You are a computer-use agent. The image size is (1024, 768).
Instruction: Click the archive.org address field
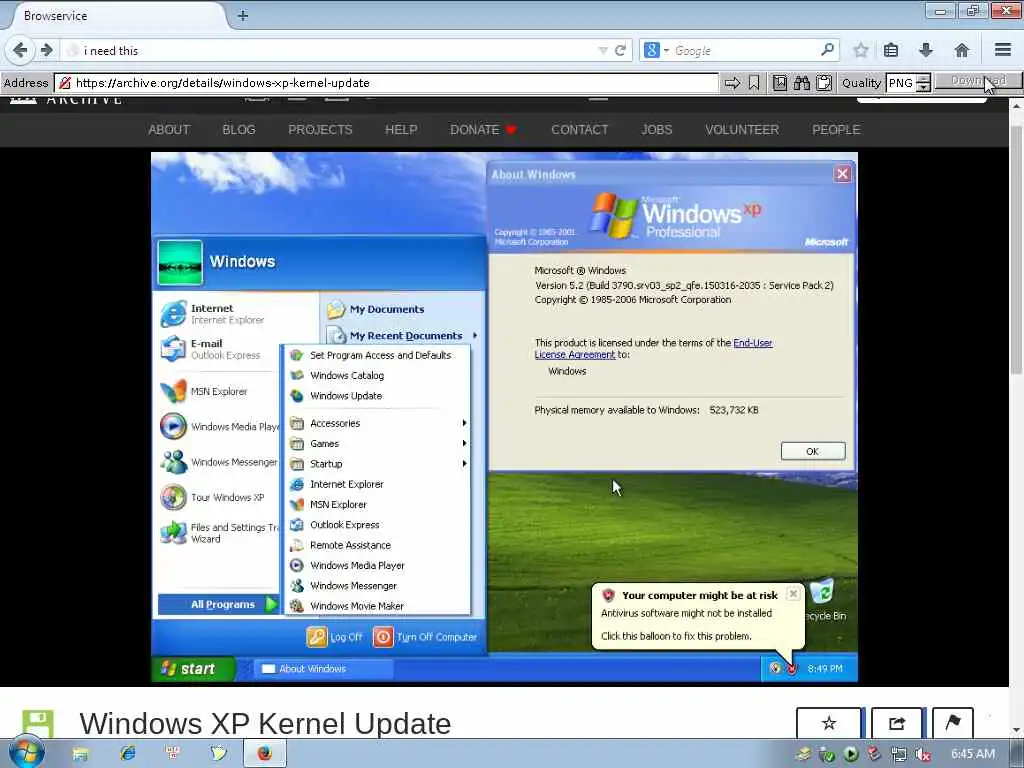coord(386,83)
